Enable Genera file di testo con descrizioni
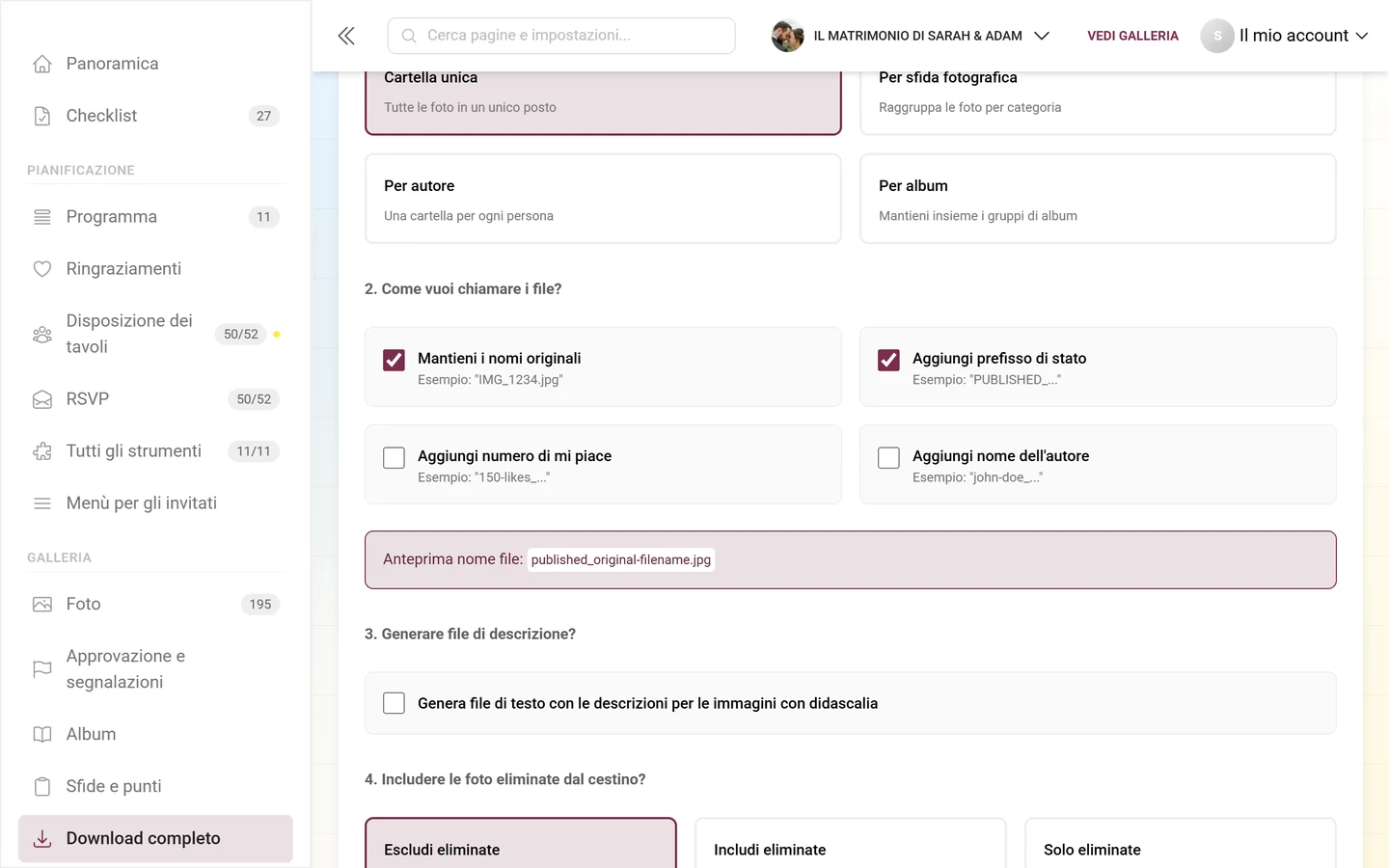 coord(394,703)
